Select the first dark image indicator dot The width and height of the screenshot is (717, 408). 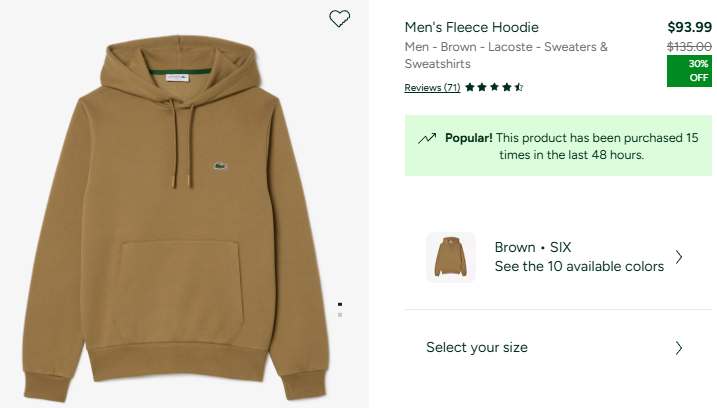[x=340, y=304]
